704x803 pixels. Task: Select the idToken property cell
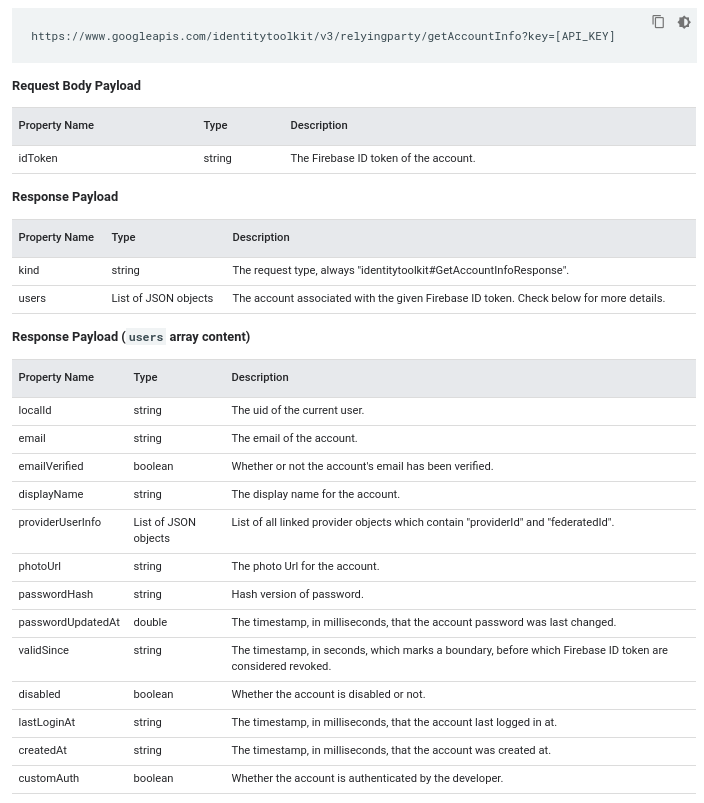point(38,158)
